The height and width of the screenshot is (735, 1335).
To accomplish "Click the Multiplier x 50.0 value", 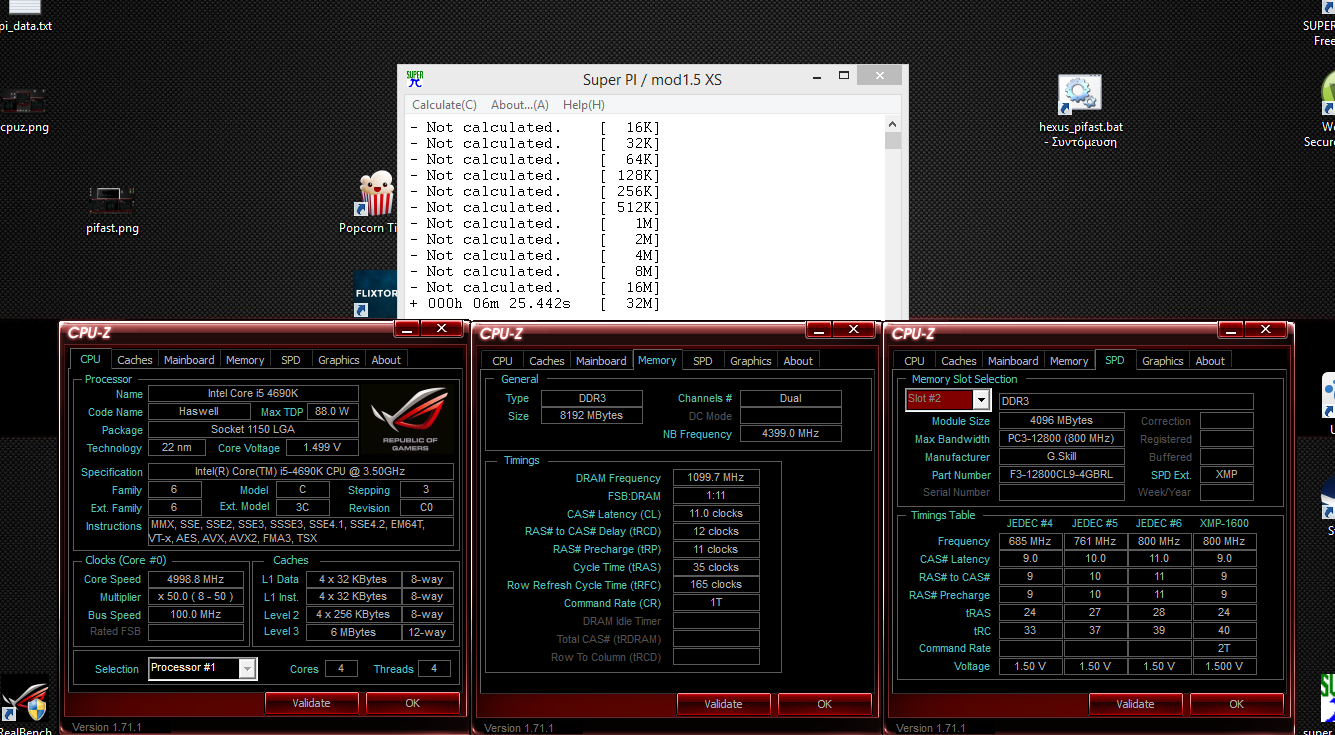I will pyautogui.click(x=196, y=597).
